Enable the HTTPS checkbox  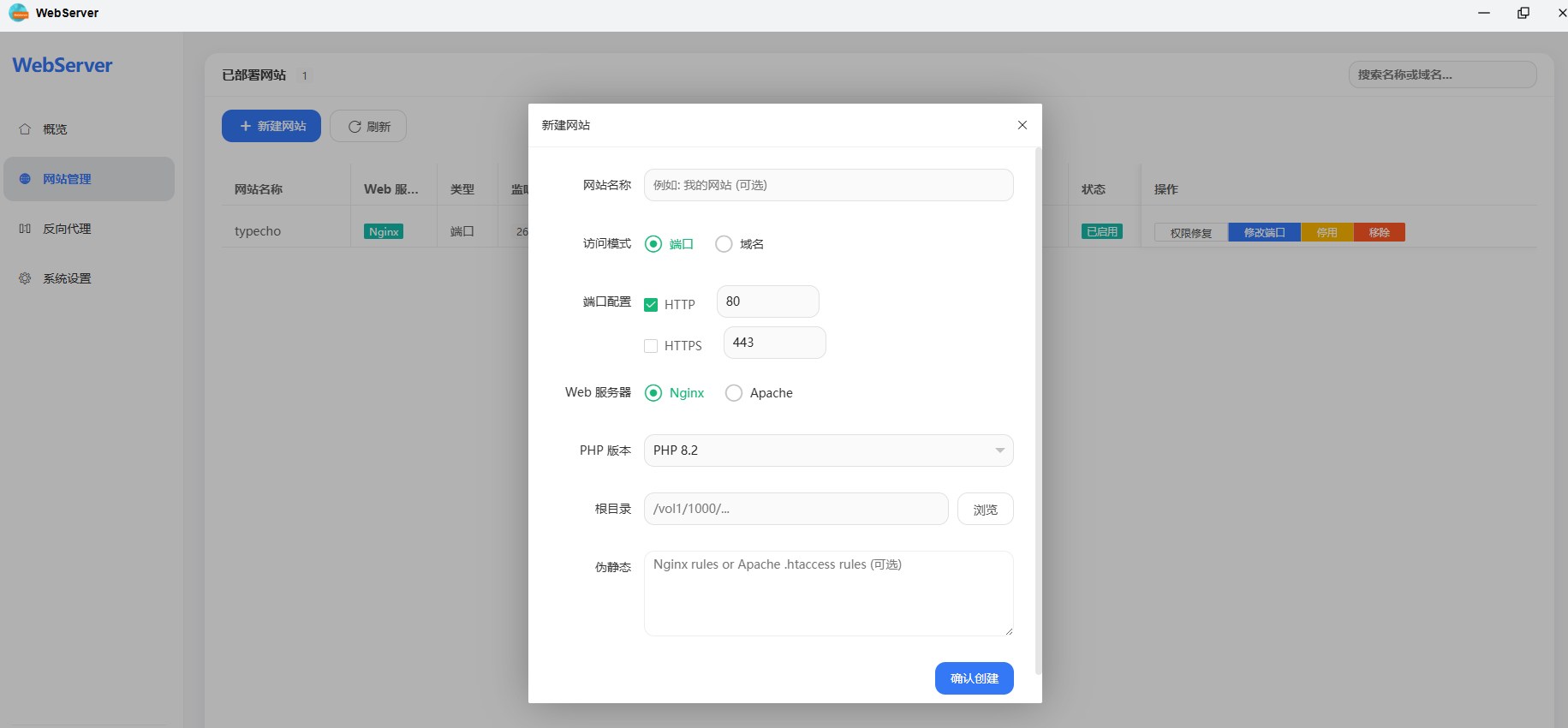tap(651, 346)
